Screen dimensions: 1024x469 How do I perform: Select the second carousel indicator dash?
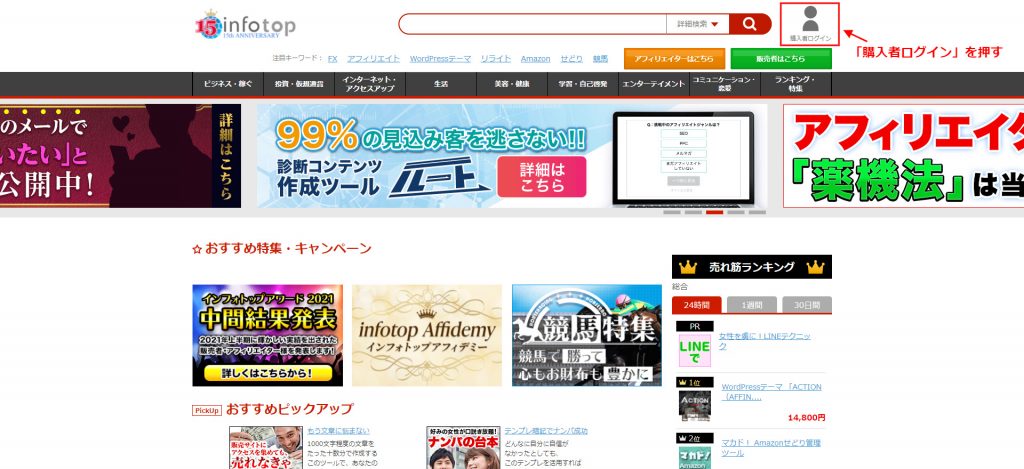point(693,212)
